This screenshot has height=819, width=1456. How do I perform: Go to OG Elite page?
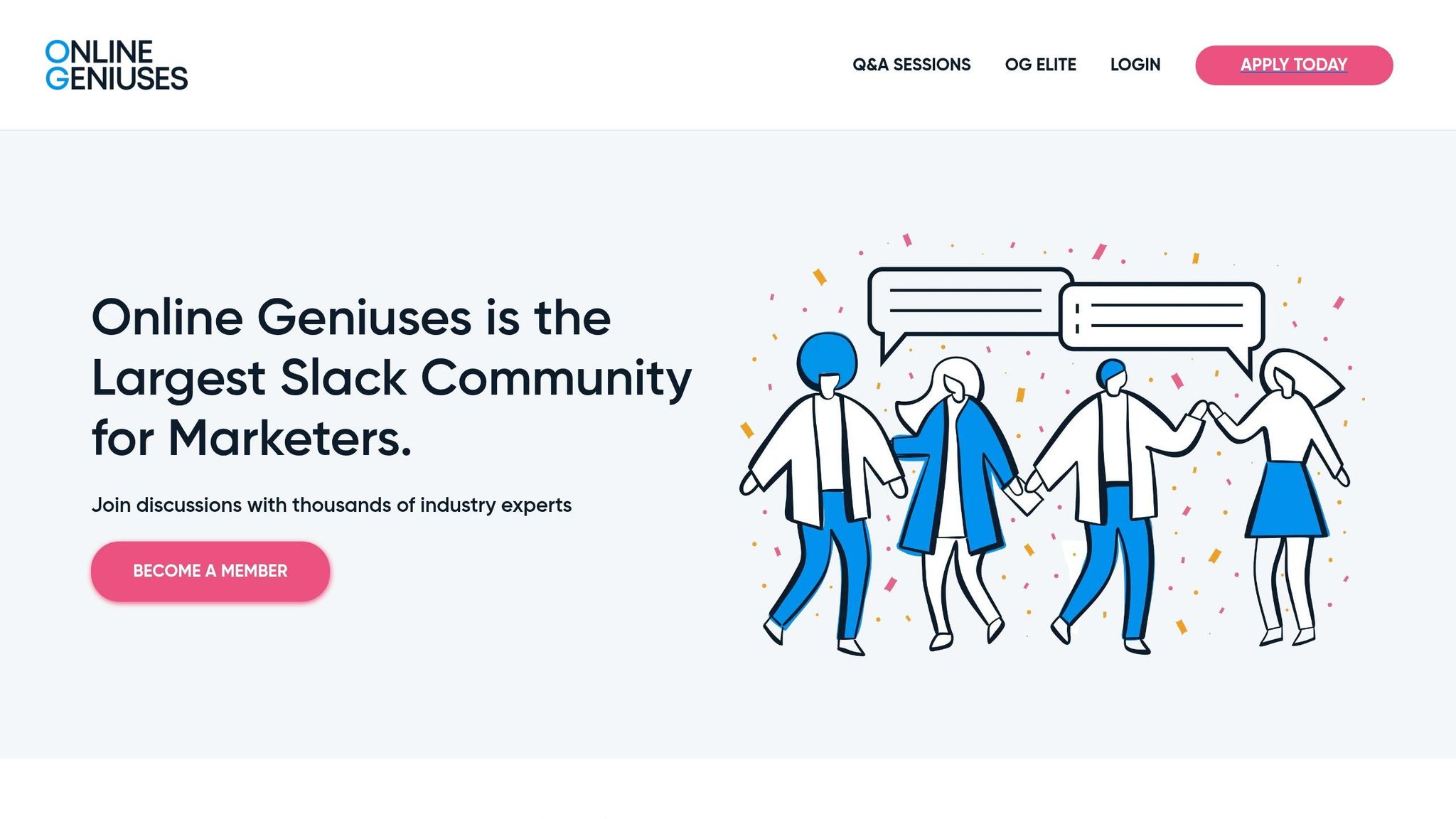[x=1040, y=65]
